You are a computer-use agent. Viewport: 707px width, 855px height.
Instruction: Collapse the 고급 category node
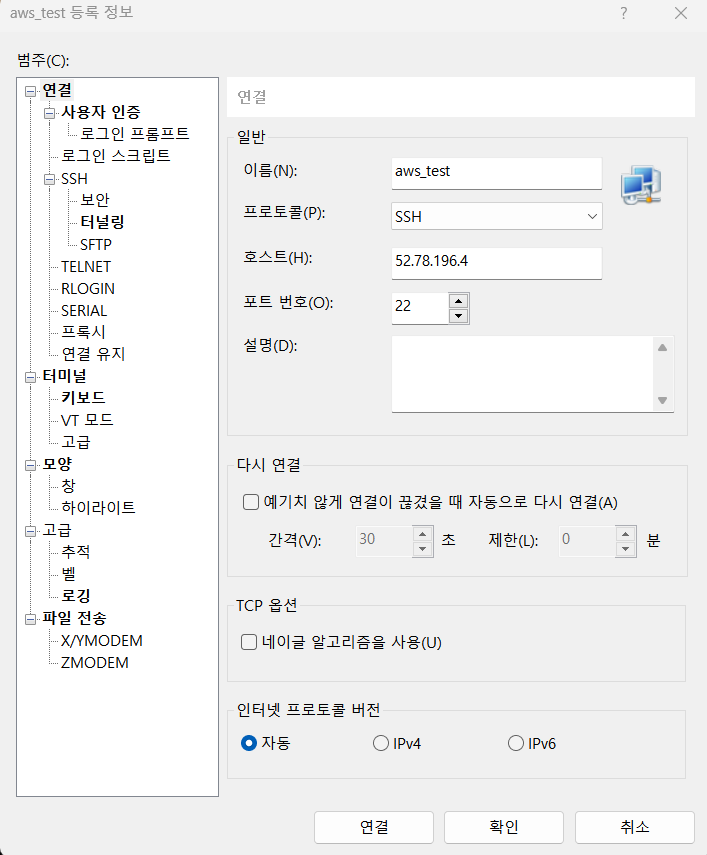tap(31, 531)
